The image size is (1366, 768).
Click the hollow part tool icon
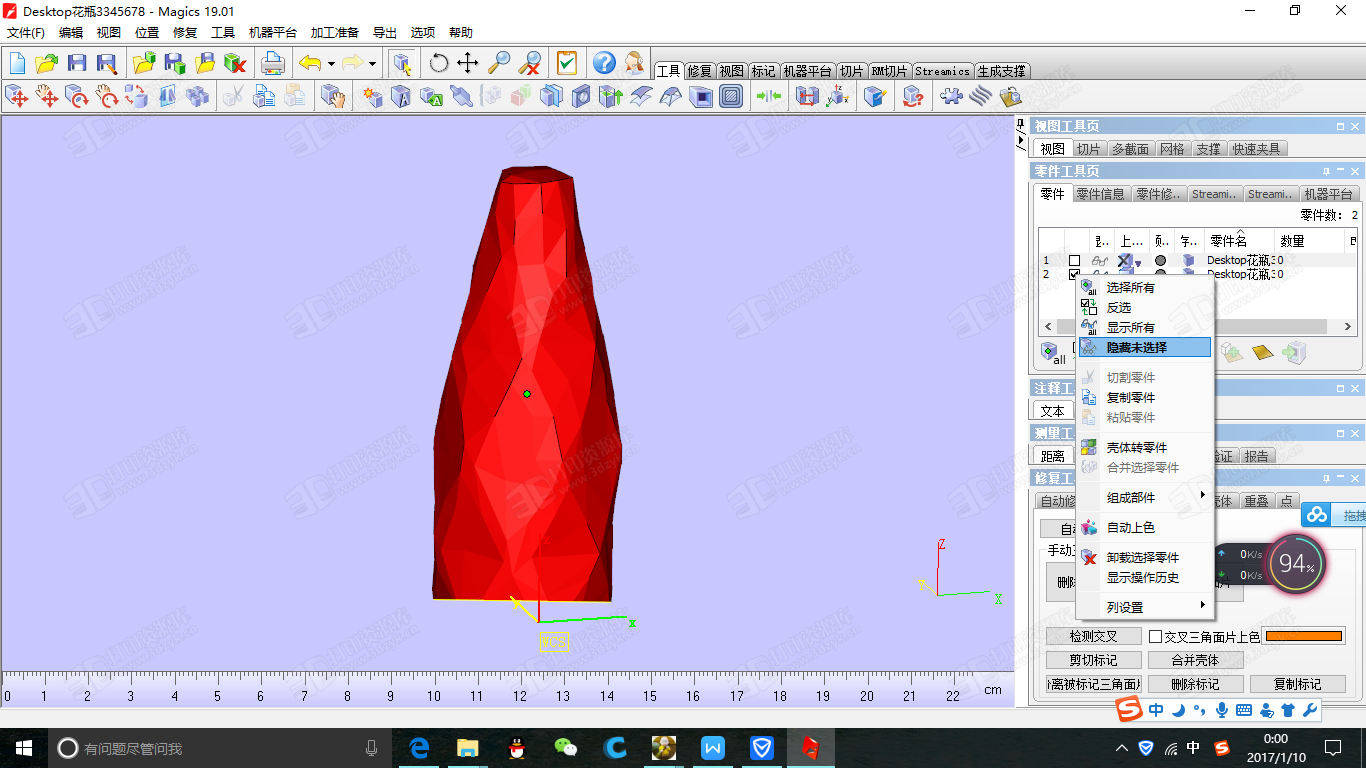click(x=701, y=96)
